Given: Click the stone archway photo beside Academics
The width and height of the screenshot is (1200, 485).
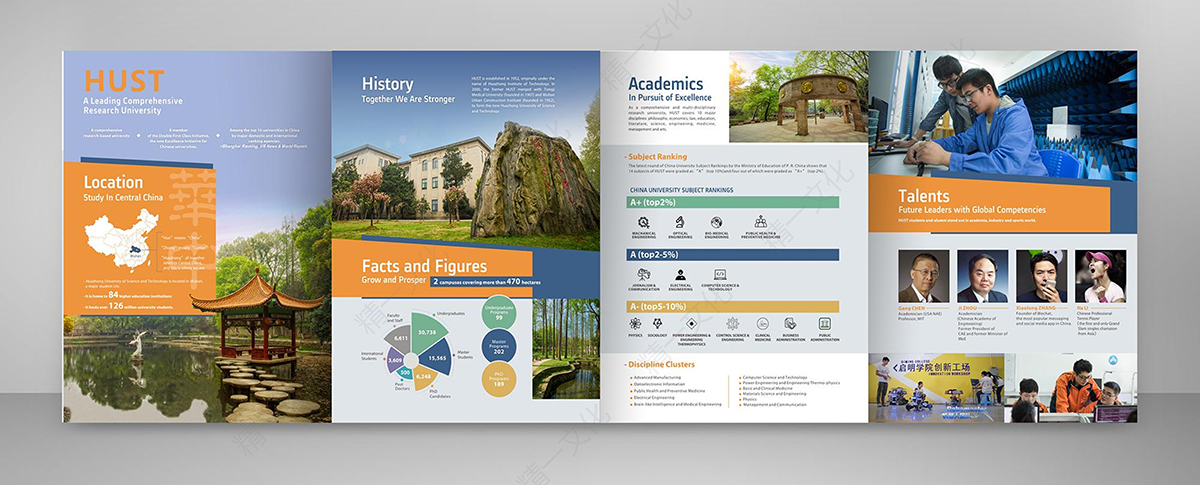Looking at the screenshot, I should pyautogui.click(x=798, y=98).
